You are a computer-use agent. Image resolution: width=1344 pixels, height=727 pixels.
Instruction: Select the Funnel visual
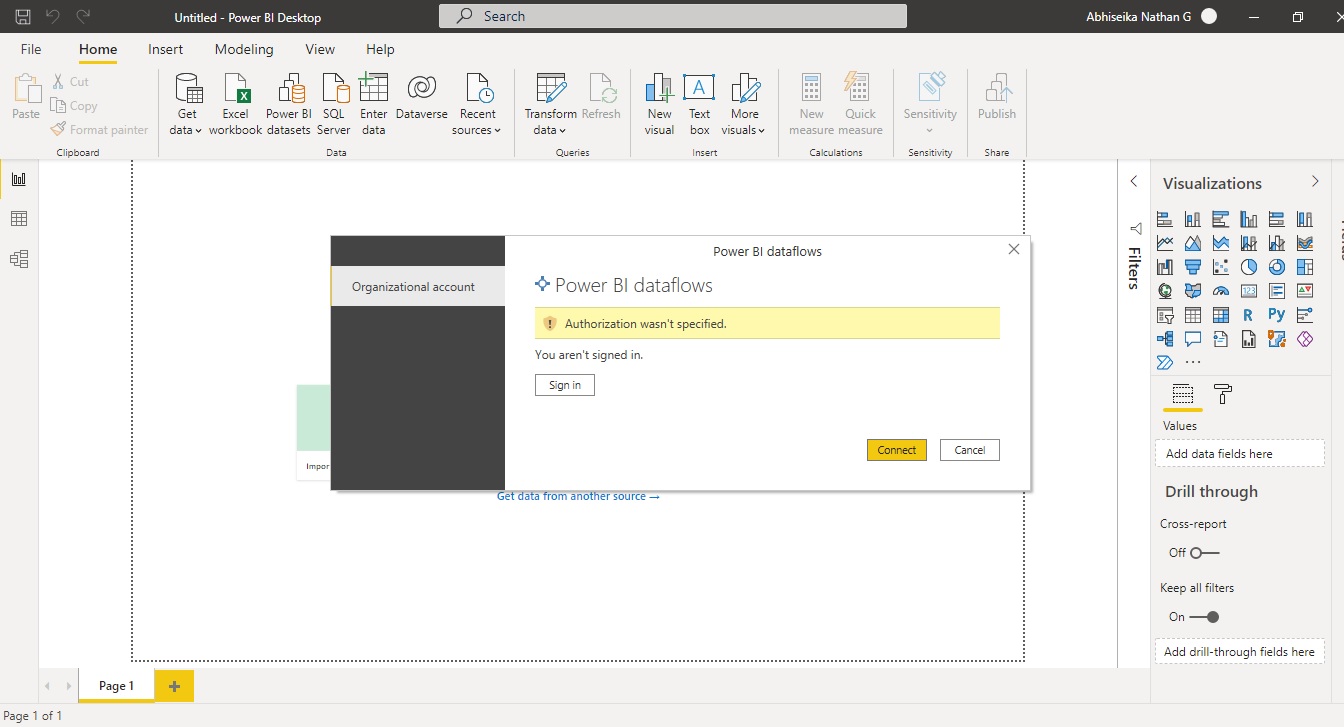[x=1192, y=267]
